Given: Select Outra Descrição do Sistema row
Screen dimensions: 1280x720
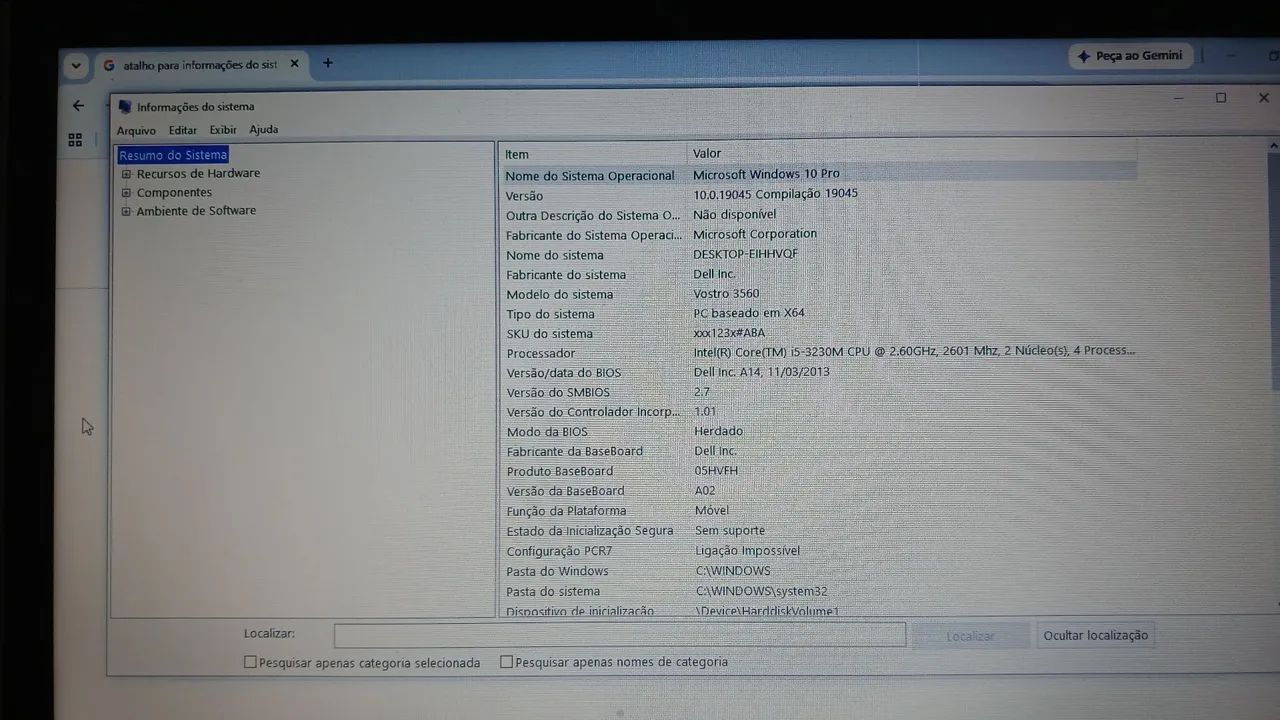Looking at the screenshot, I should pos(818,215).
